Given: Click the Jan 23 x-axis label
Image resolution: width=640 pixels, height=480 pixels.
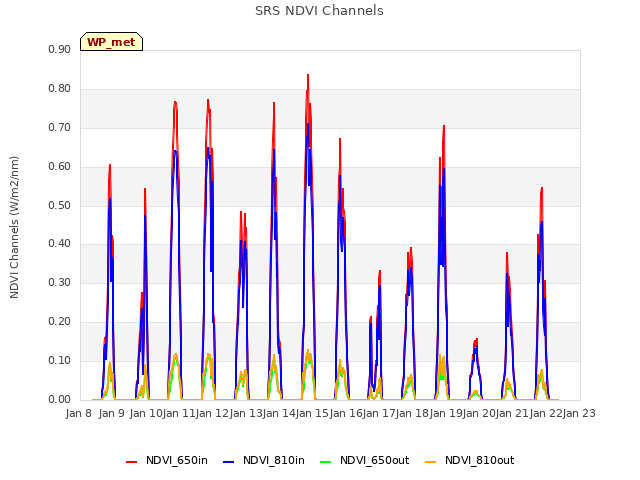Looking at the screenshot, I should (x=579, y=413).
